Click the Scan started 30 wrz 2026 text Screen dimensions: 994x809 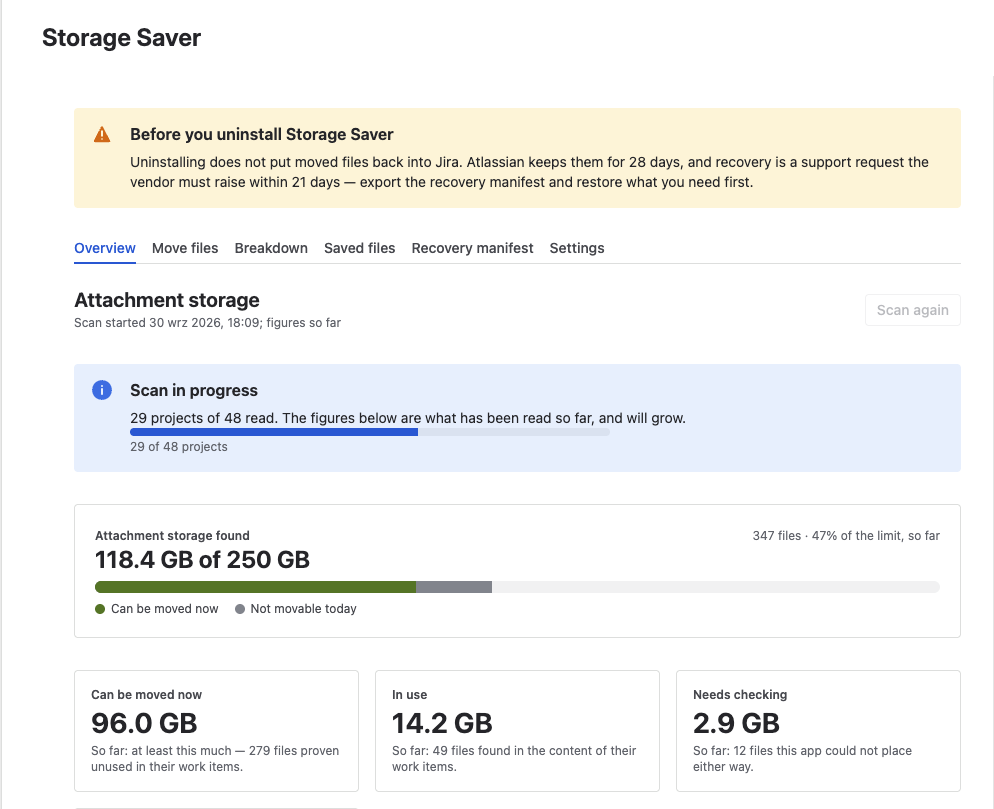coord(207,323)
